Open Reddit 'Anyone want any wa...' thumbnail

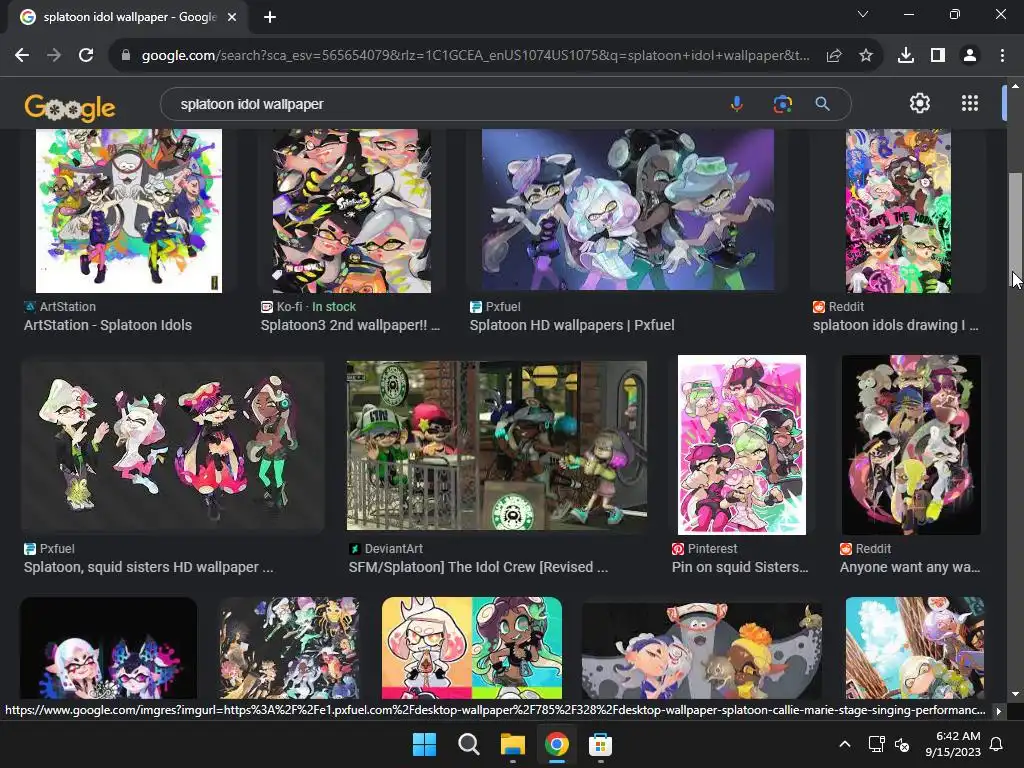(911, 445)
